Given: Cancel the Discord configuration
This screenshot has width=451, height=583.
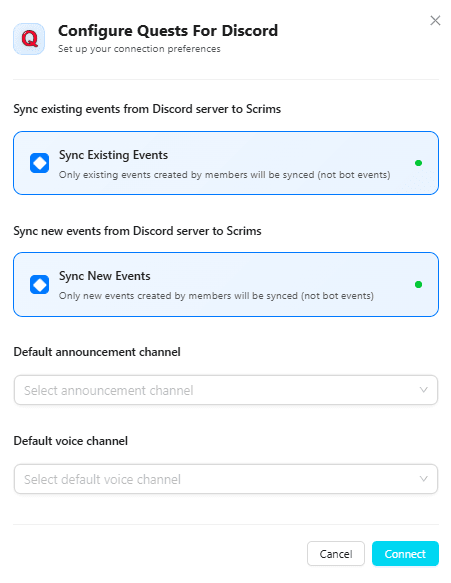Looking at the screenshot, I should pyautogui.click(x=336, y=554).
